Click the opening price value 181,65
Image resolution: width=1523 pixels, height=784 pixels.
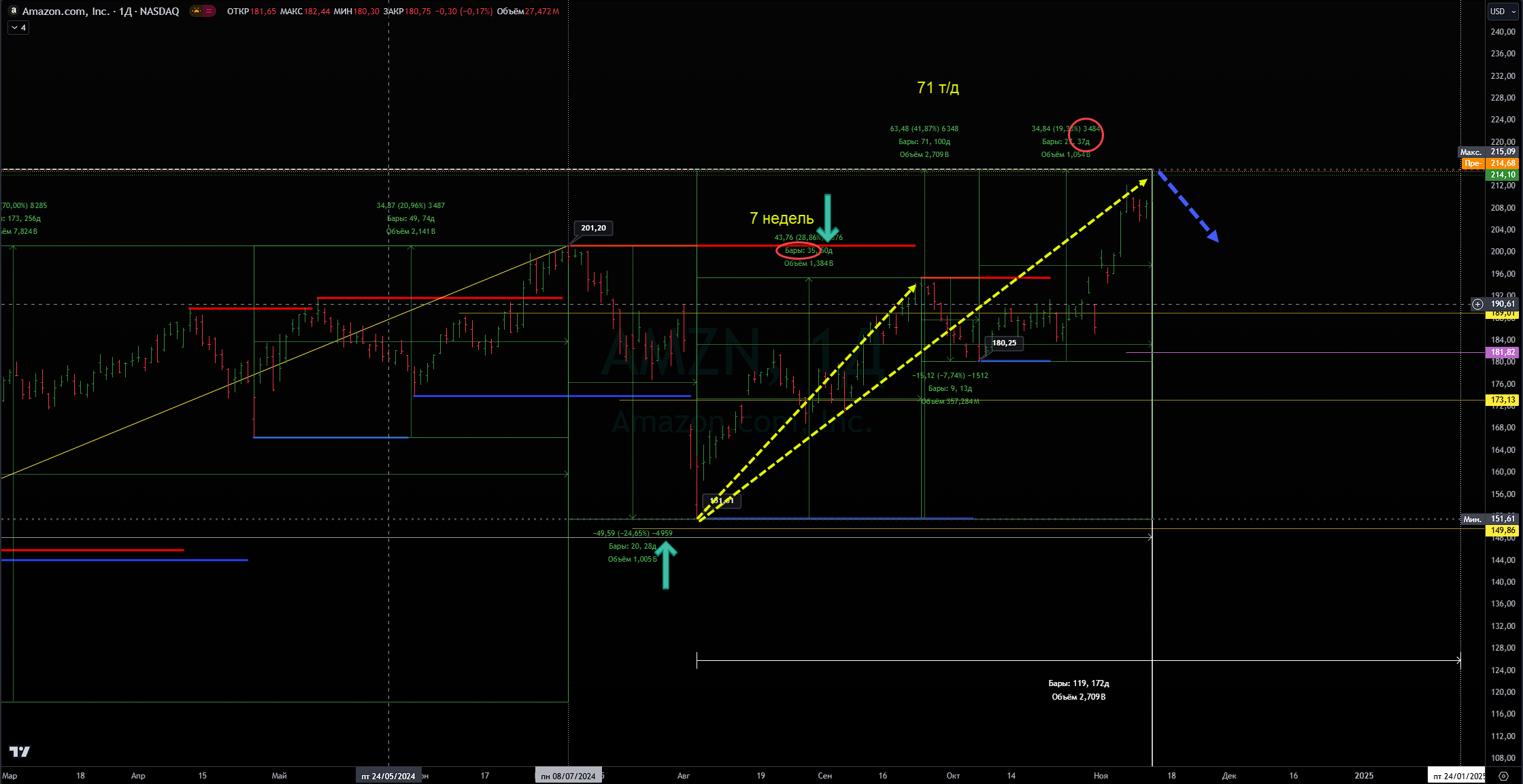click(263, 12)
